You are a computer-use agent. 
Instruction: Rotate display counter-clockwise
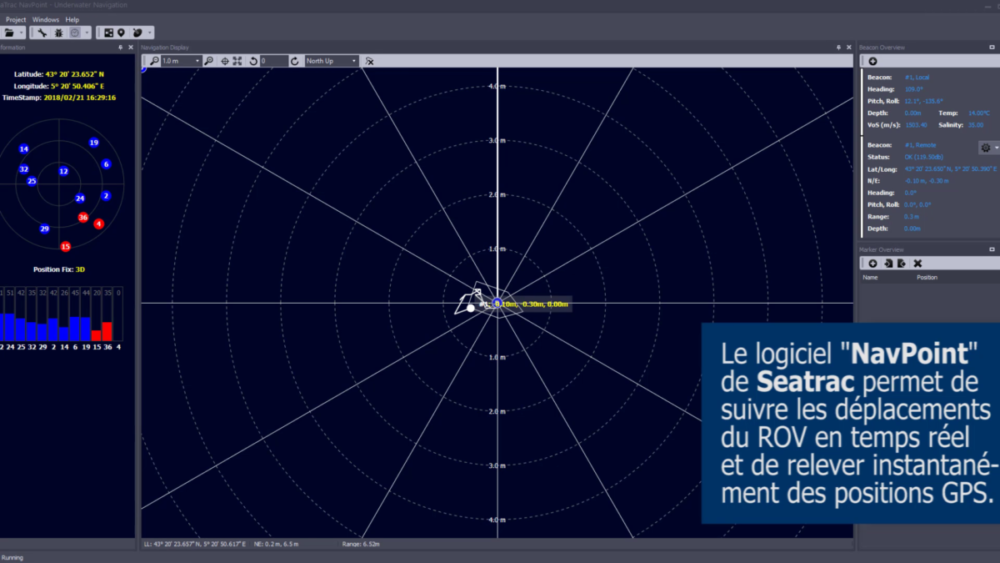point(253,61)
